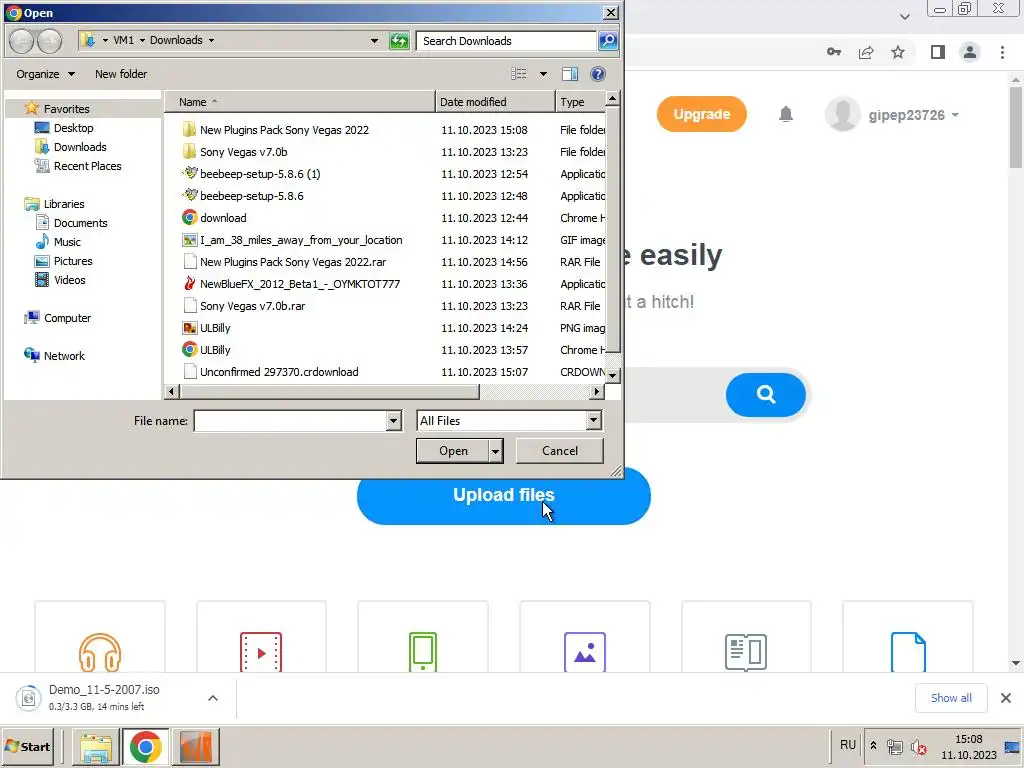Open All Files type filter dropdown

click(593, 421)
